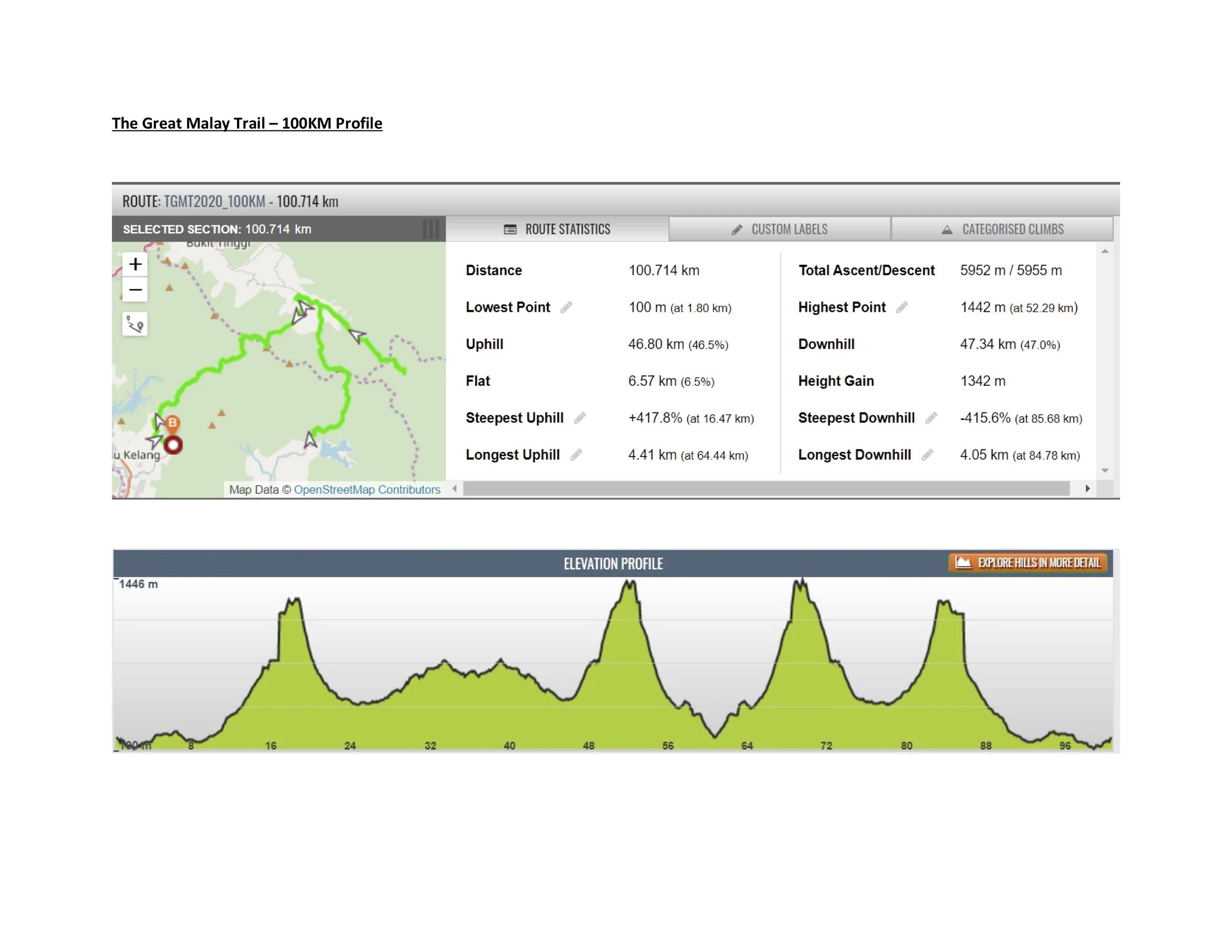Click the map zoom in plus button

tap(135, 264)
